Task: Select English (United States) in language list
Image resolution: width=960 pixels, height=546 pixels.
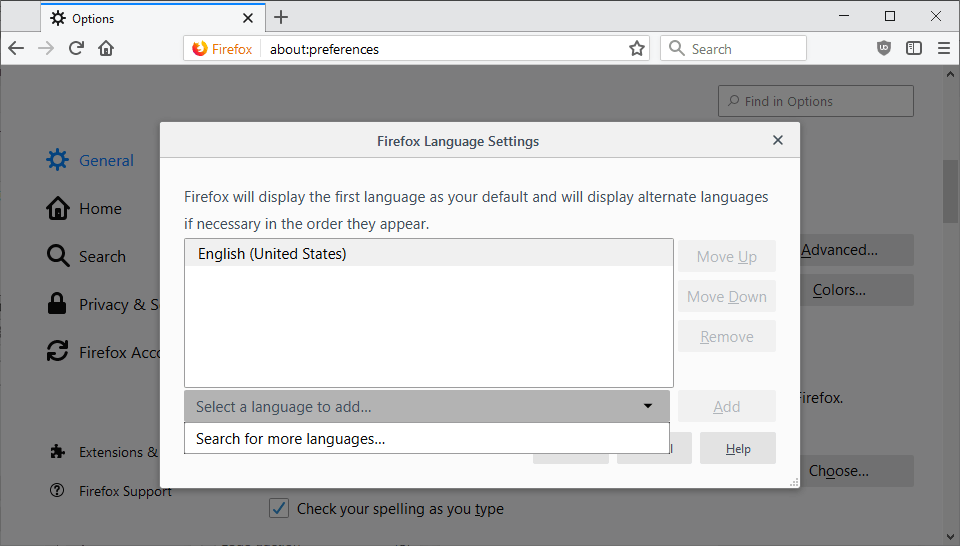Action: [x=429, y=253]
